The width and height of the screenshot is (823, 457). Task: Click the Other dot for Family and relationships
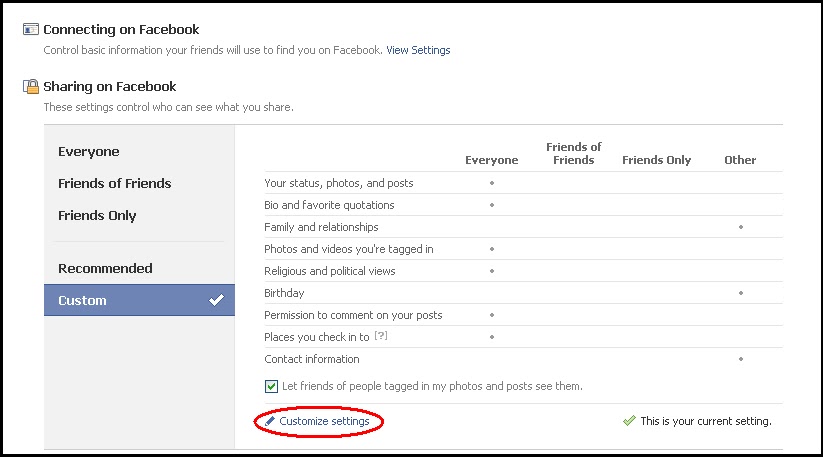(x=740, y=227)
